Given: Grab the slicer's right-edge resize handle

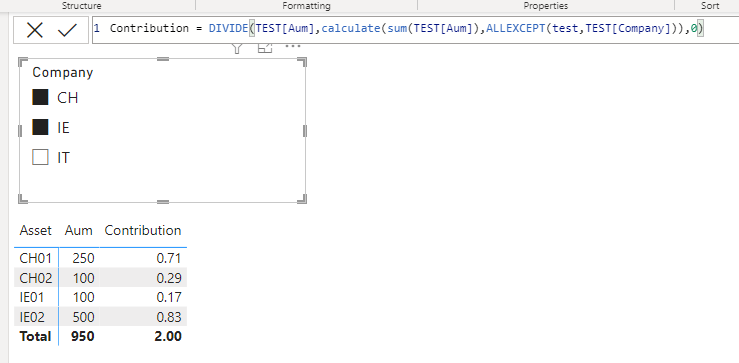Looking at the screenshot, I should point(305,131).
